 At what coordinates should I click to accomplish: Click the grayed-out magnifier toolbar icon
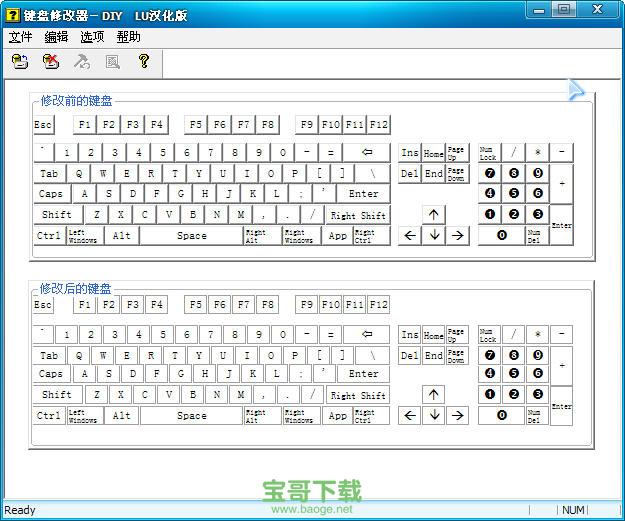pos(113,62)
